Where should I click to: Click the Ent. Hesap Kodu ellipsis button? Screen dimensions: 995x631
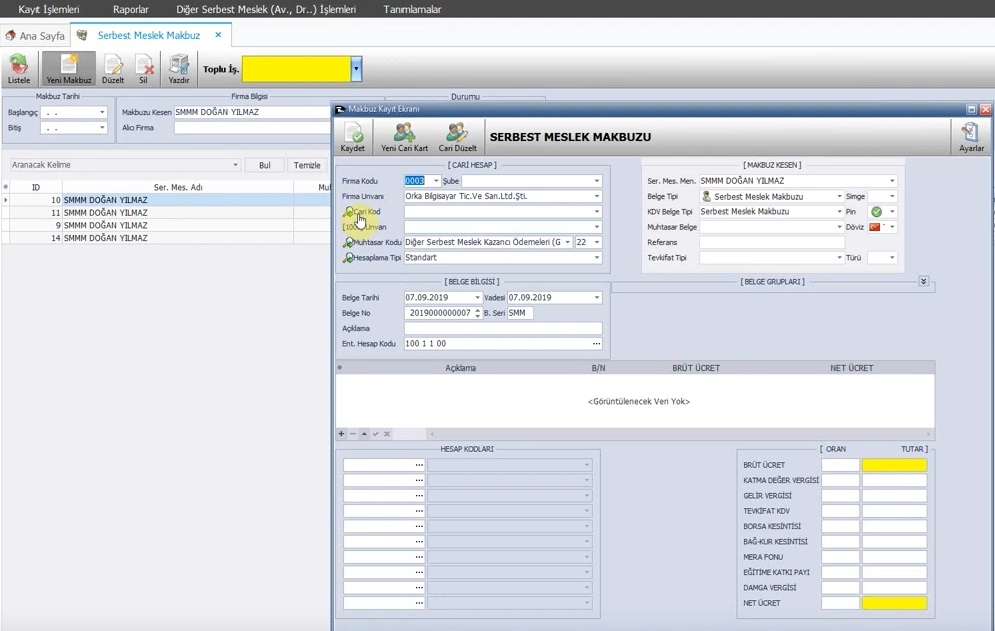596,344
